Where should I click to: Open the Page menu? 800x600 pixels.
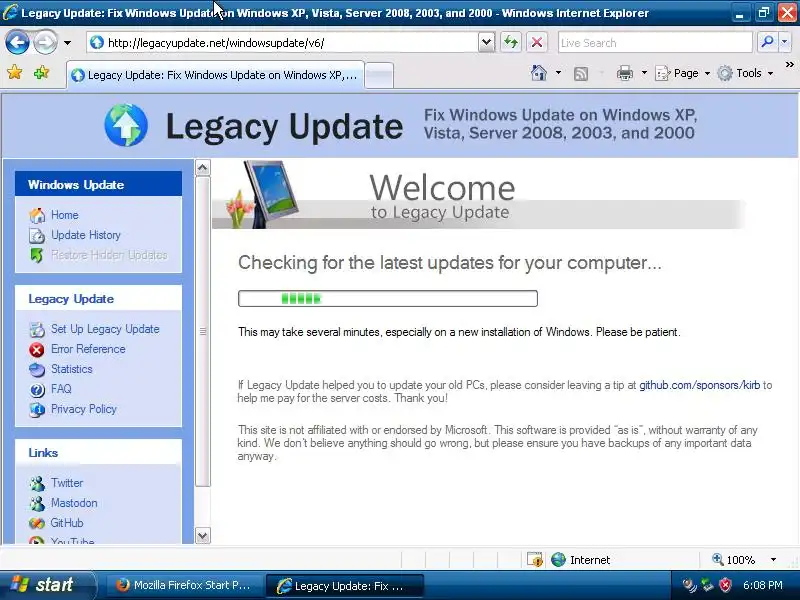[x=682, y=73]
